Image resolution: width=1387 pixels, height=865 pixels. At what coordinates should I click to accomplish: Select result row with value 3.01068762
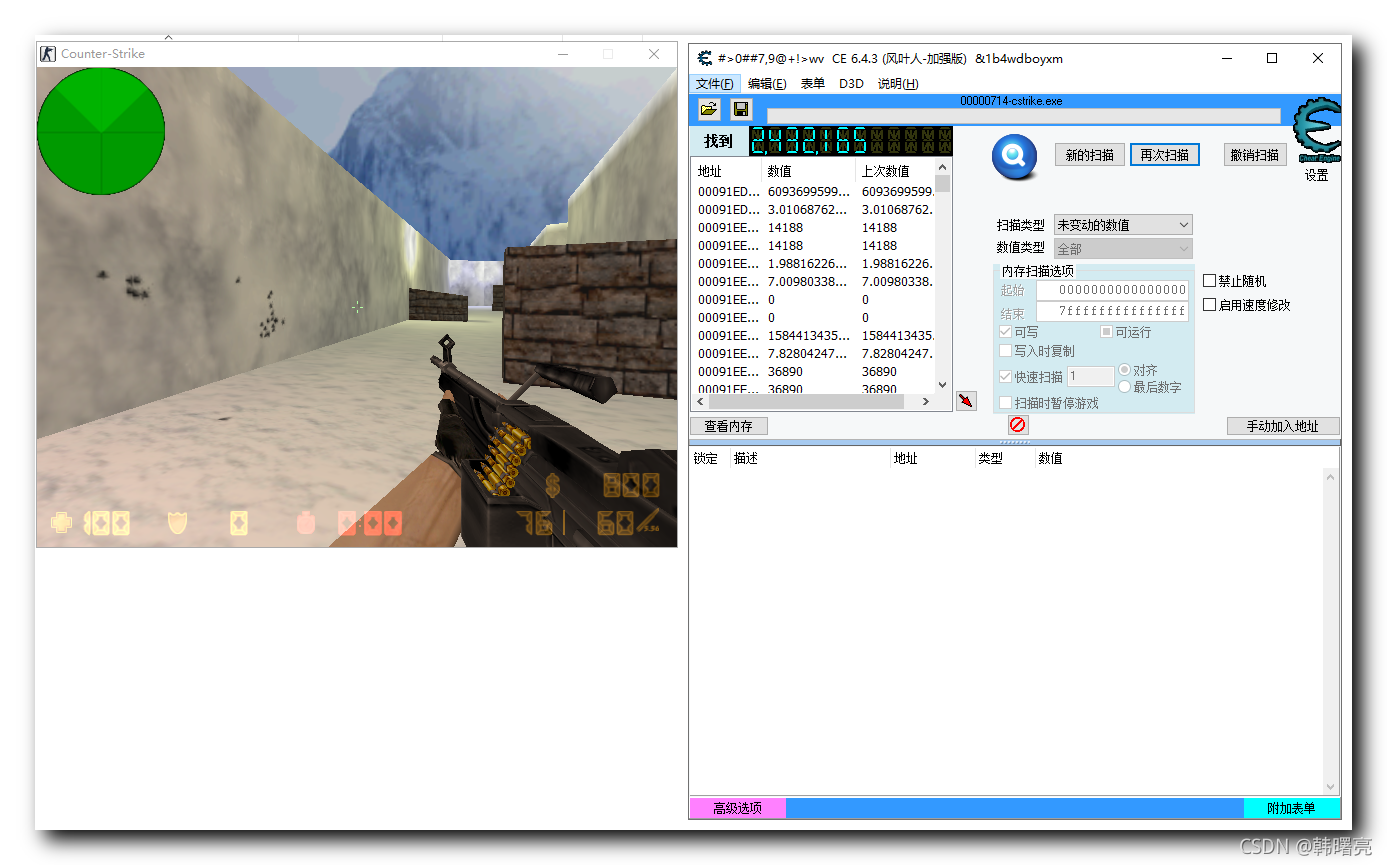[x=813, y=209]
